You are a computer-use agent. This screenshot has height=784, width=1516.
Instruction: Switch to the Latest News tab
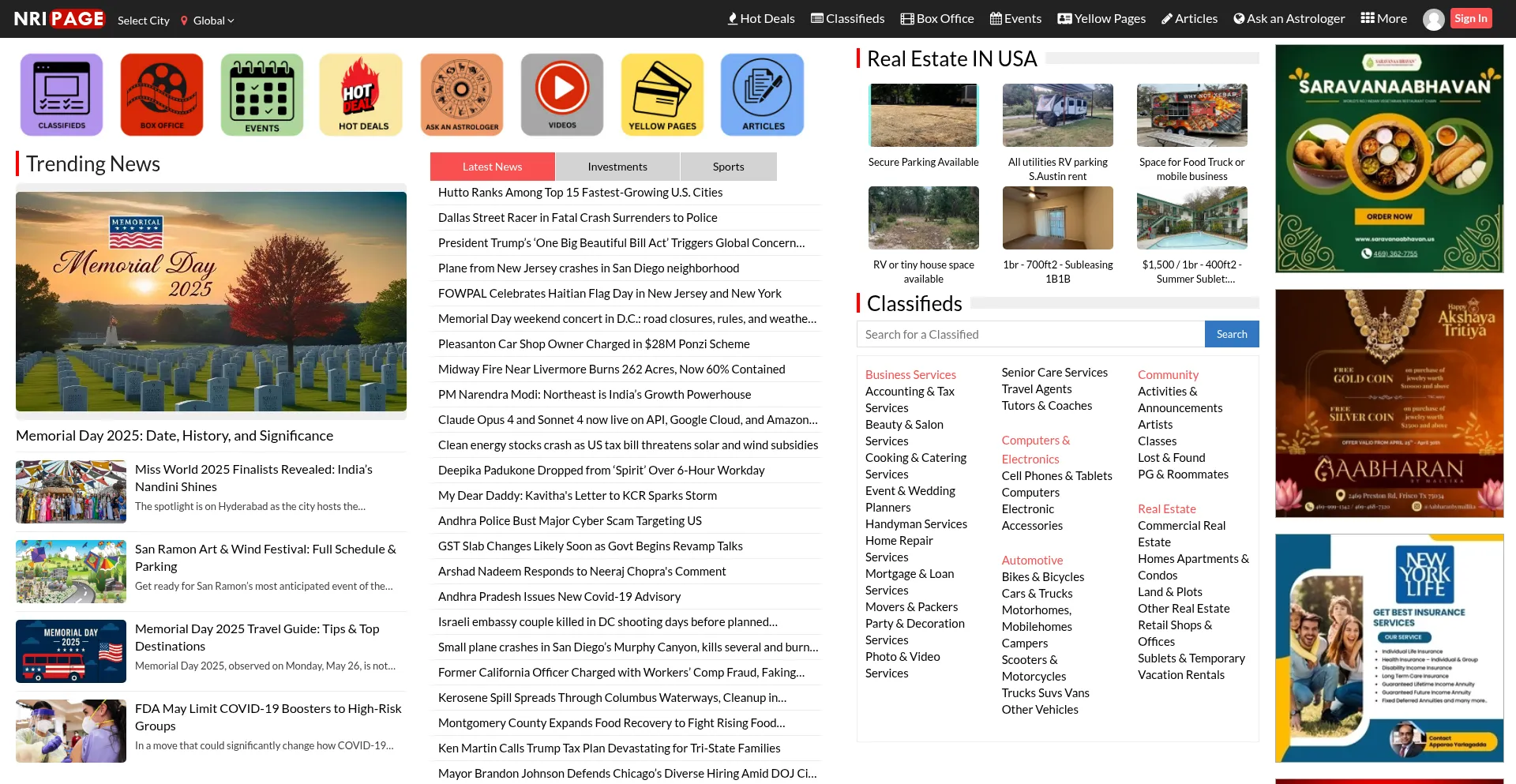tap(492, 167)
